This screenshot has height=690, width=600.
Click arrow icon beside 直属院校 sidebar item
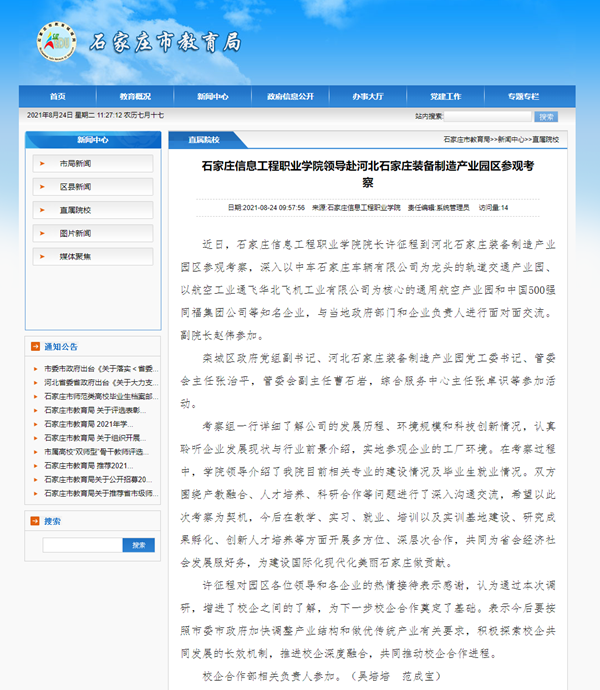(x=40, y=210)
